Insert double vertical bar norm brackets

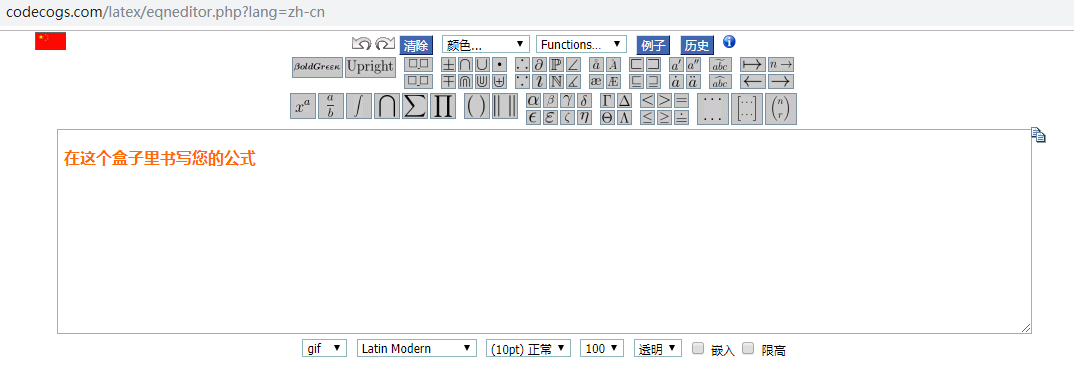pyautogui.click(x=505, y=106)
